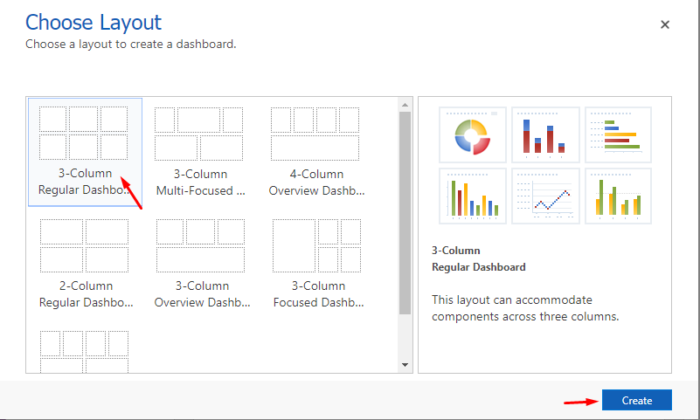Click the Create button

point(637,400)
